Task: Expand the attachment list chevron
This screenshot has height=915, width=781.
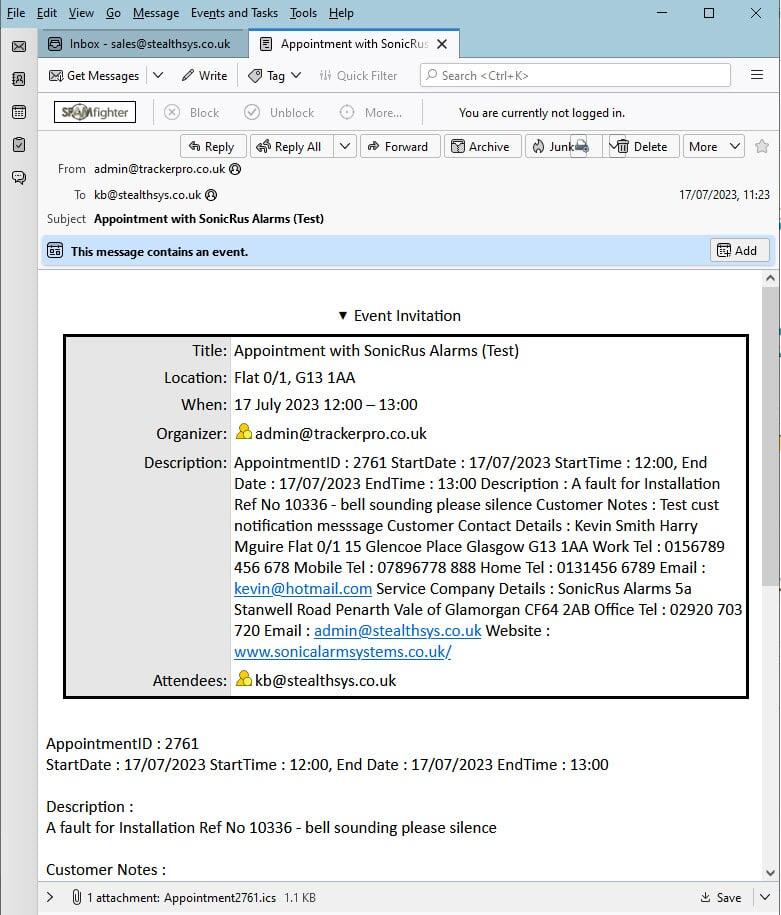Action: 51,897
